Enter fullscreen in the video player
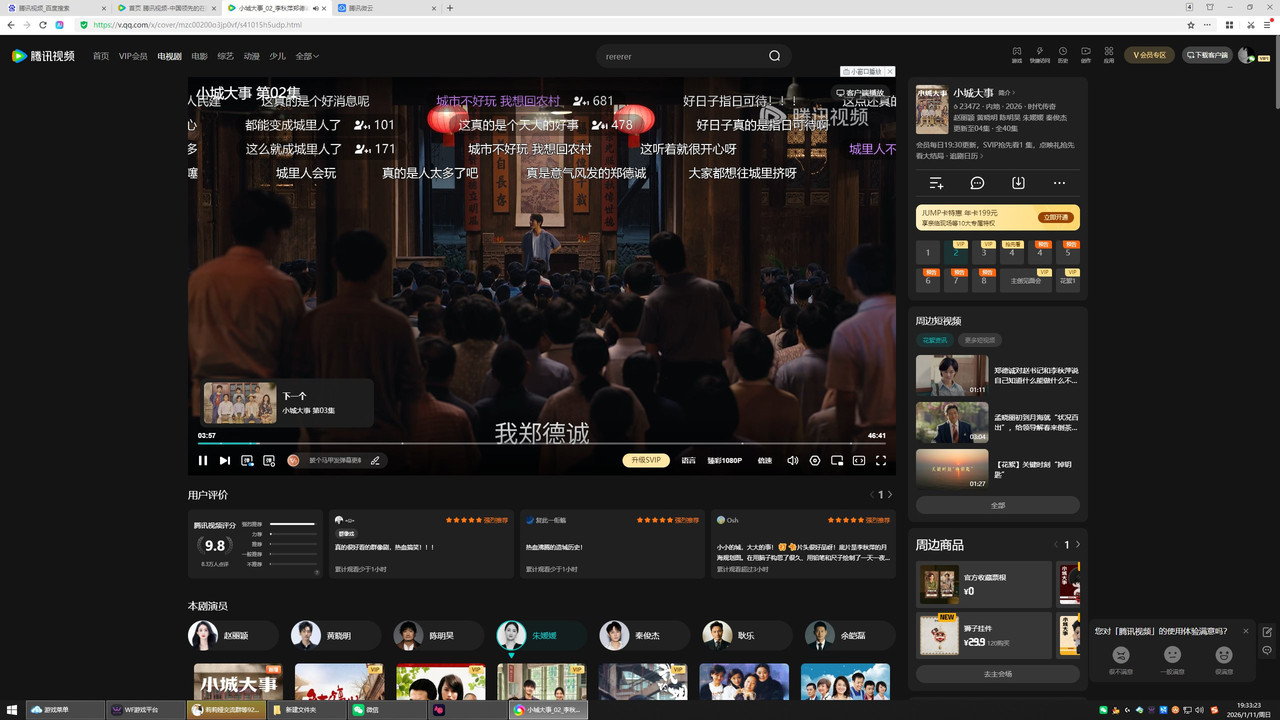 pyautogui.click(x=881, y=460)
